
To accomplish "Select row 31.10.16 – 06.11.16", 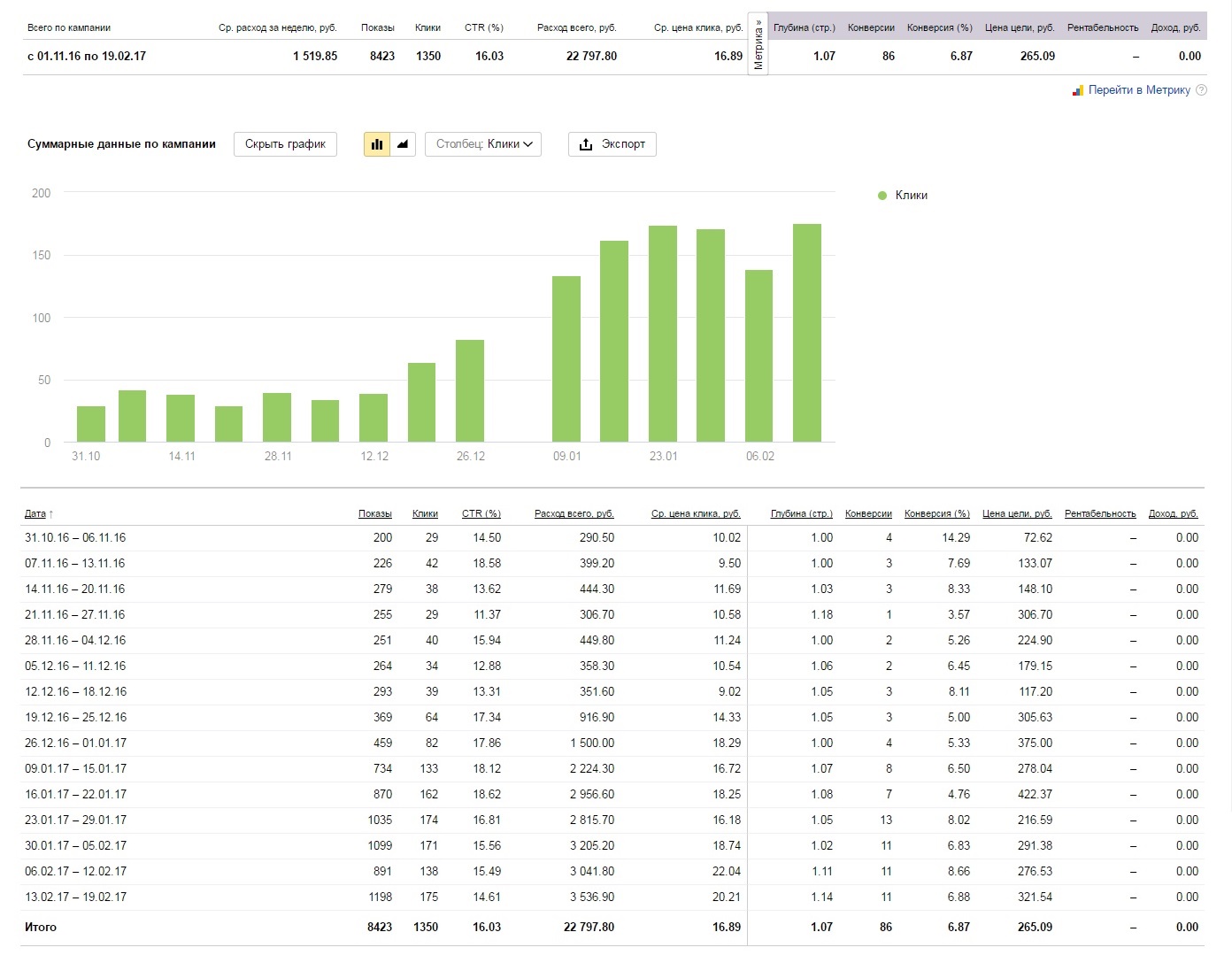I will (x=612, y=538).
